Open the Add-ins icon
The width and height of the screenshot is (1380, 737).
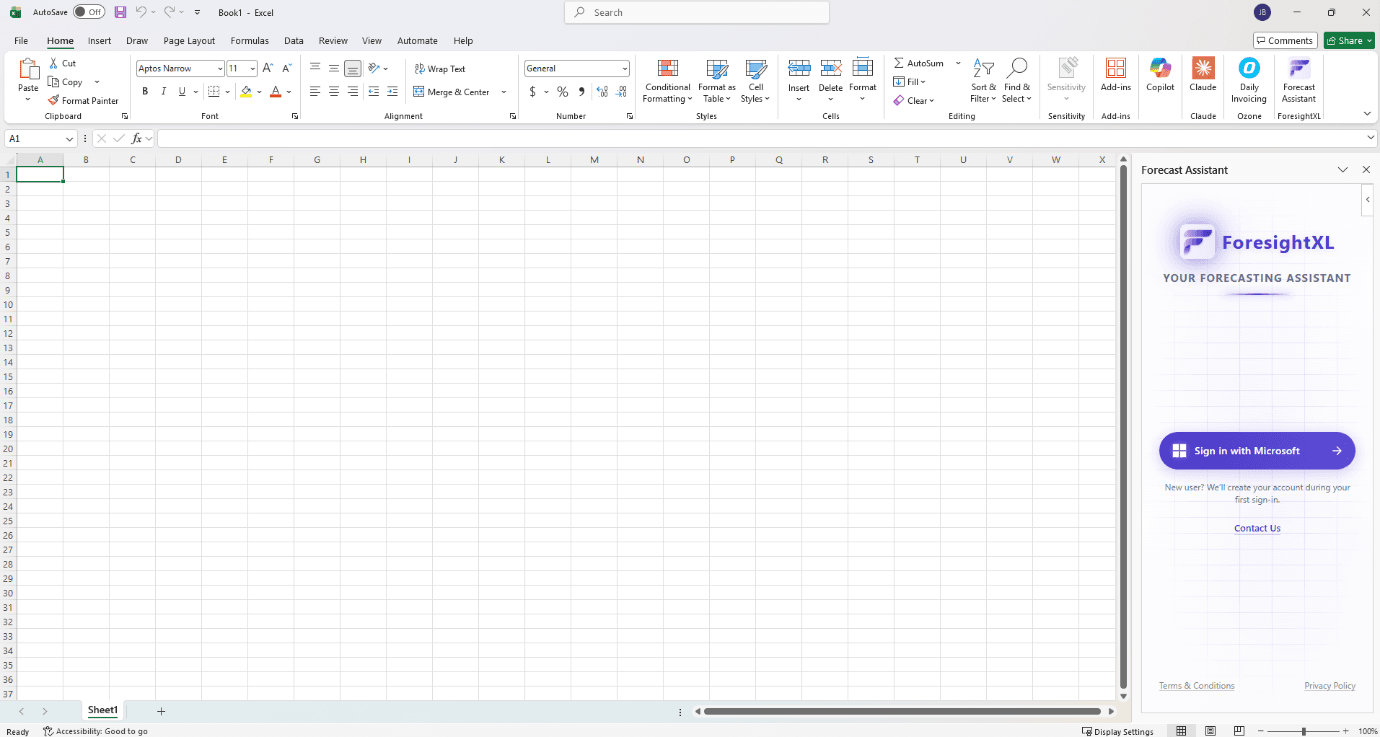pyautogui.click(x=1115, y=69)
